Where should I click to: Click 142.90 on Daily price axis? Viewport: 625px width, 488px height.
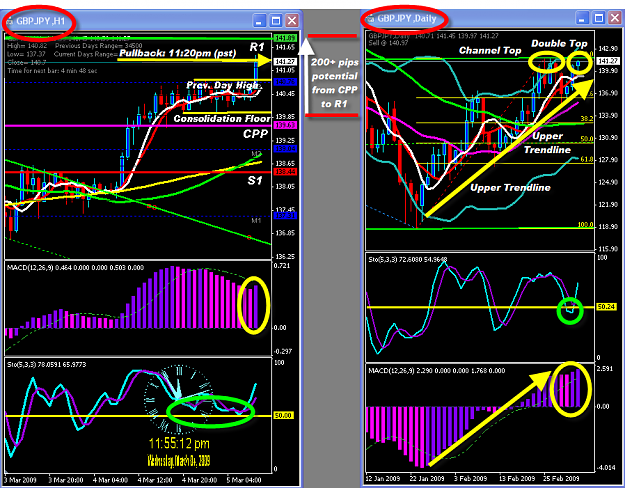(608, 49)
